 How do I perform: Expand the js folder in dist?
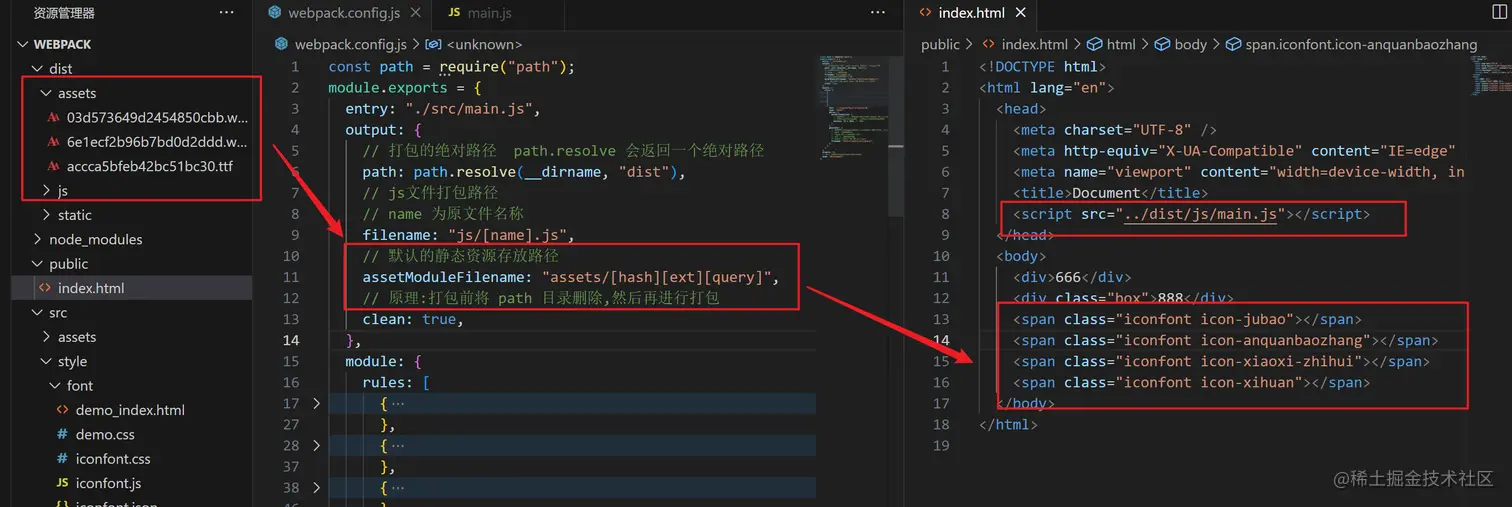(45, 190)
